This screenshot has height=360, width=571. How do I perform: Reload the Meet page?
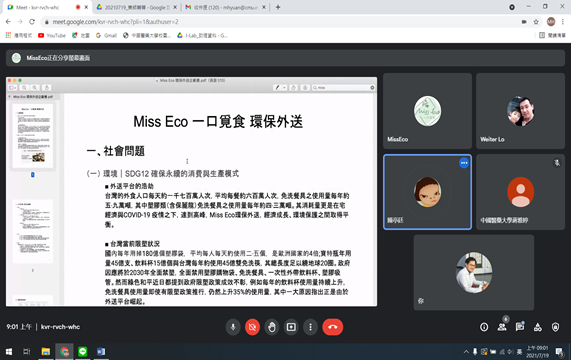tap(32, 22)
